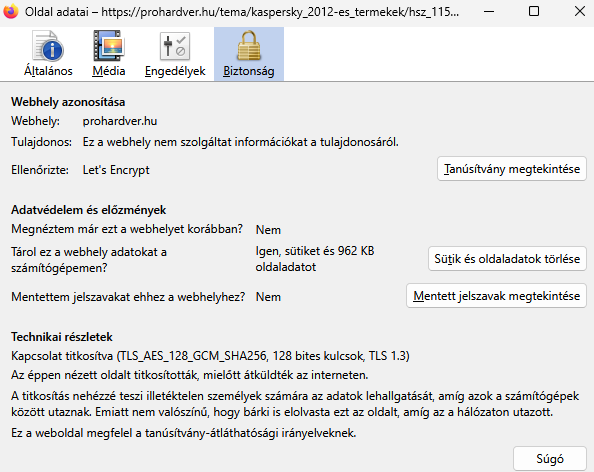The image size is (594, 472).
Task: Click Tanúsítvány megtekintése button
Action: click(512, 169)
